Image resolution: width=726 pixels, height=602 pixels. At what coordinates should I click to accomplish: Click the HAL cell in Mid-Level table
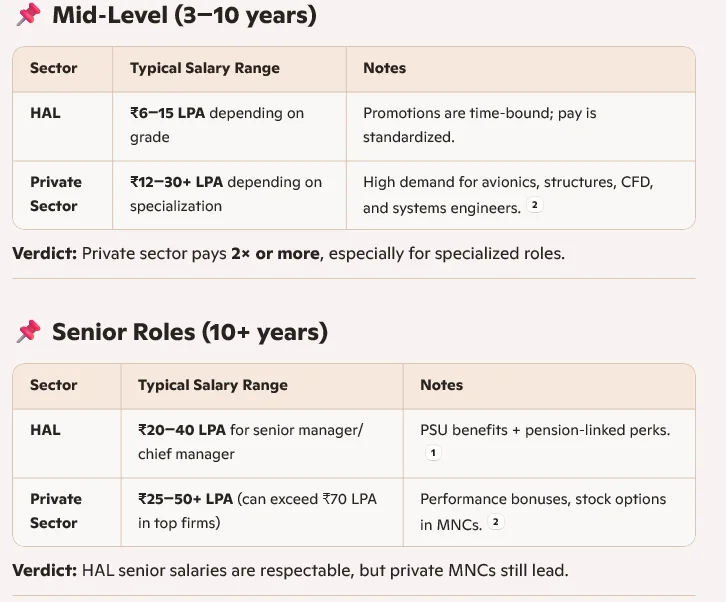[x=46, y=113]
